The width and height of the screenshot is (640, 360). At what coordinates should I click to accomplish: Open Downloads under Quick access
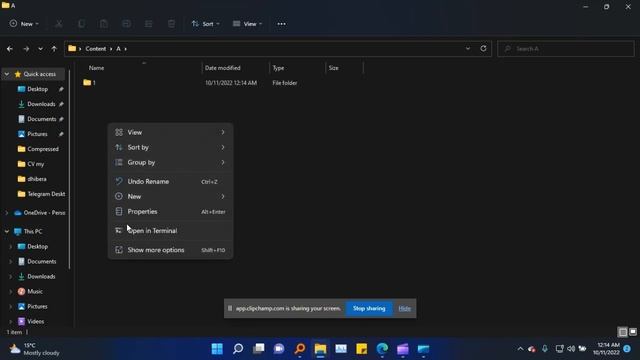pyautogui.click(x=41, y=104)
